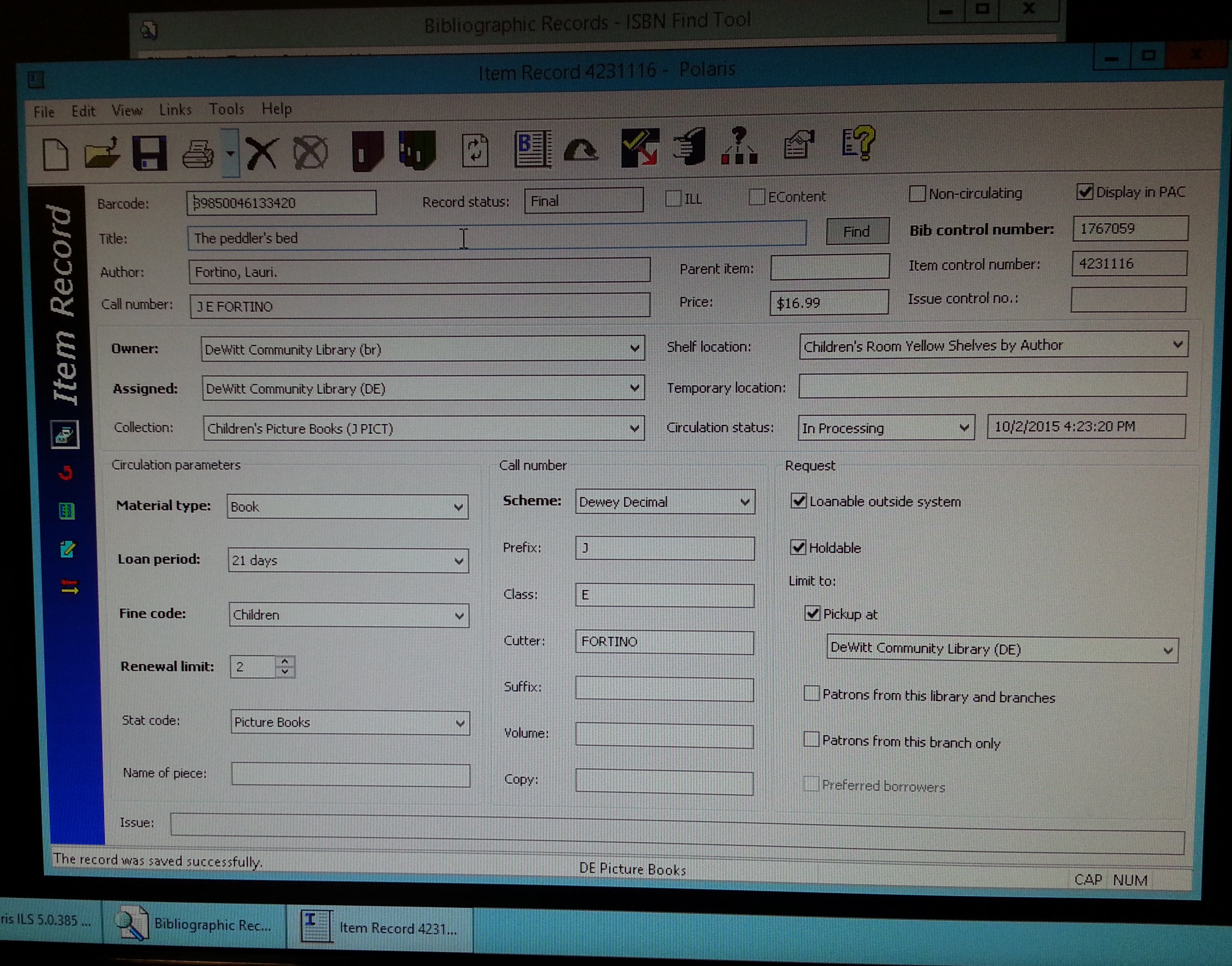Click the Save disk icon in toolbar
The width and height of the screenshot is (1232, 966).
[149, 153]
